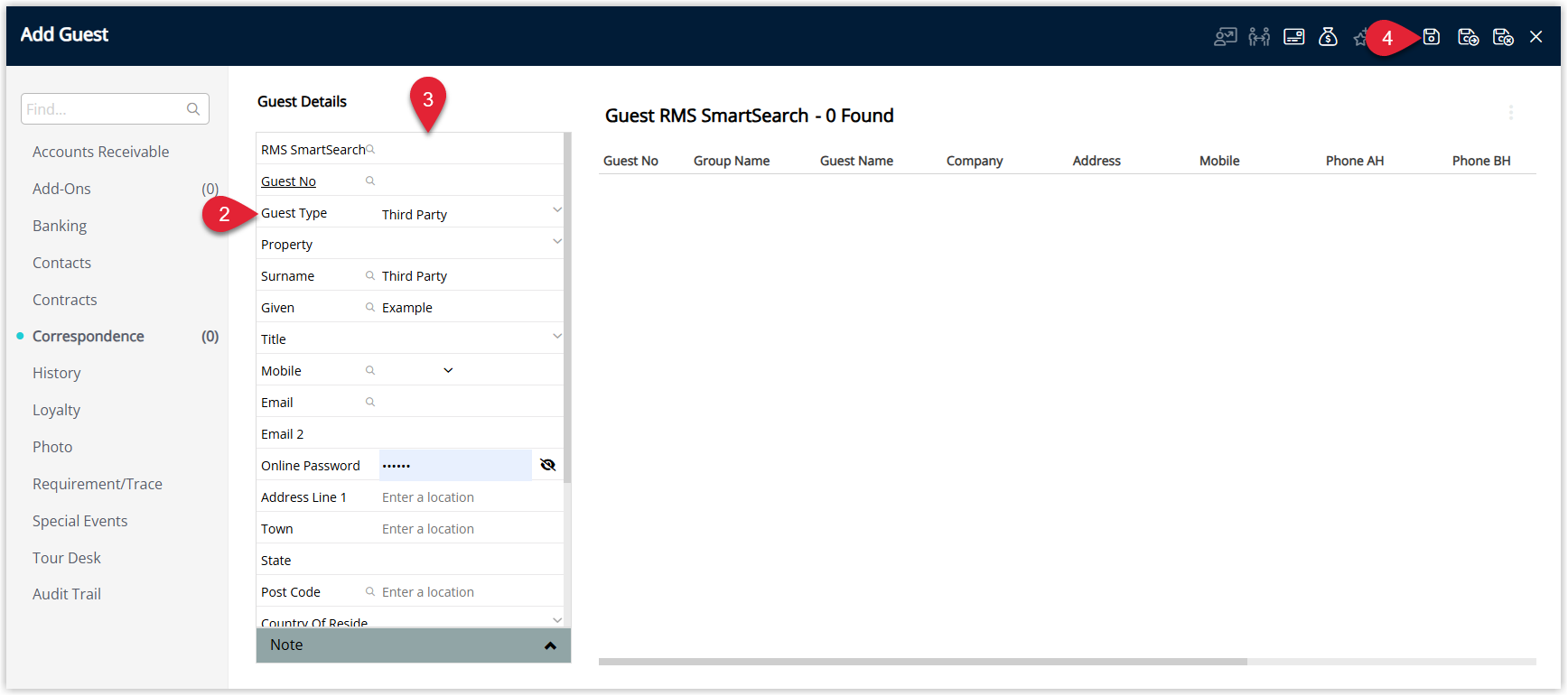Sort by Group Name column header
This screenshot has height=696, width=1568.
[732, 161]
